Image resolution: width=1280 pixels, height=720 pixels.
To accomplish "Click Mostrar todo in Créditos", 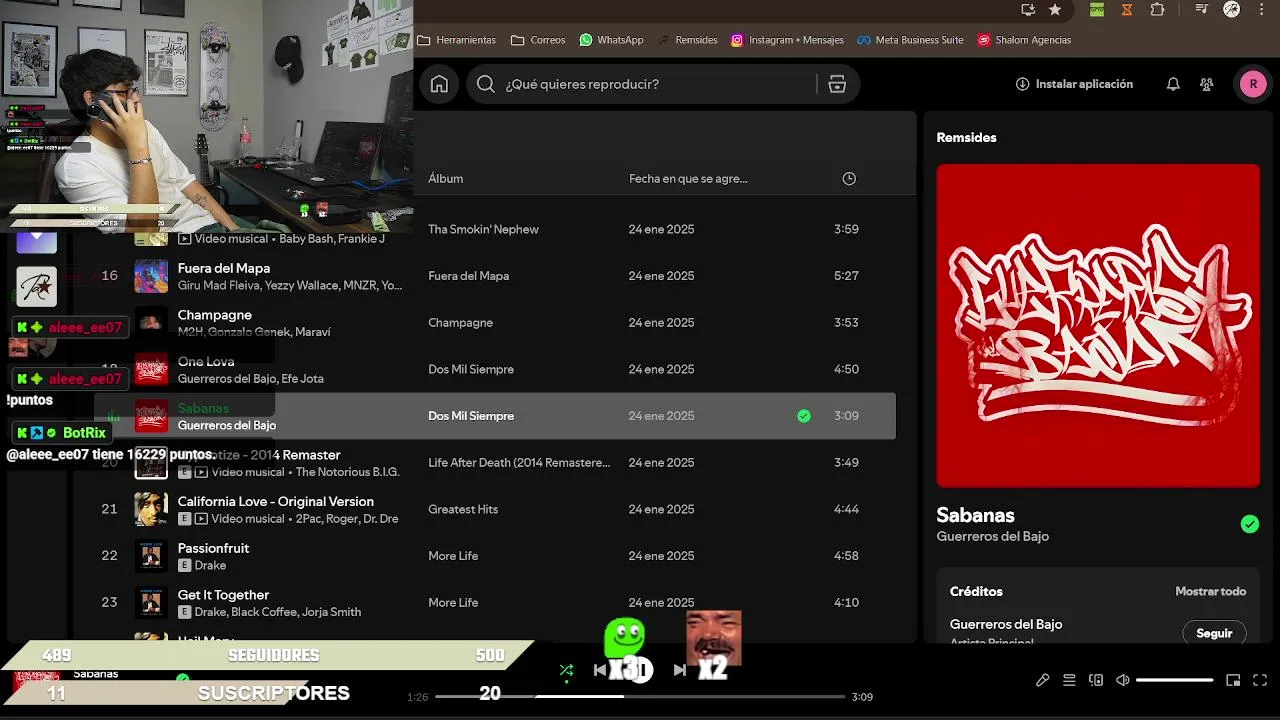I will tap(1210, 591).
